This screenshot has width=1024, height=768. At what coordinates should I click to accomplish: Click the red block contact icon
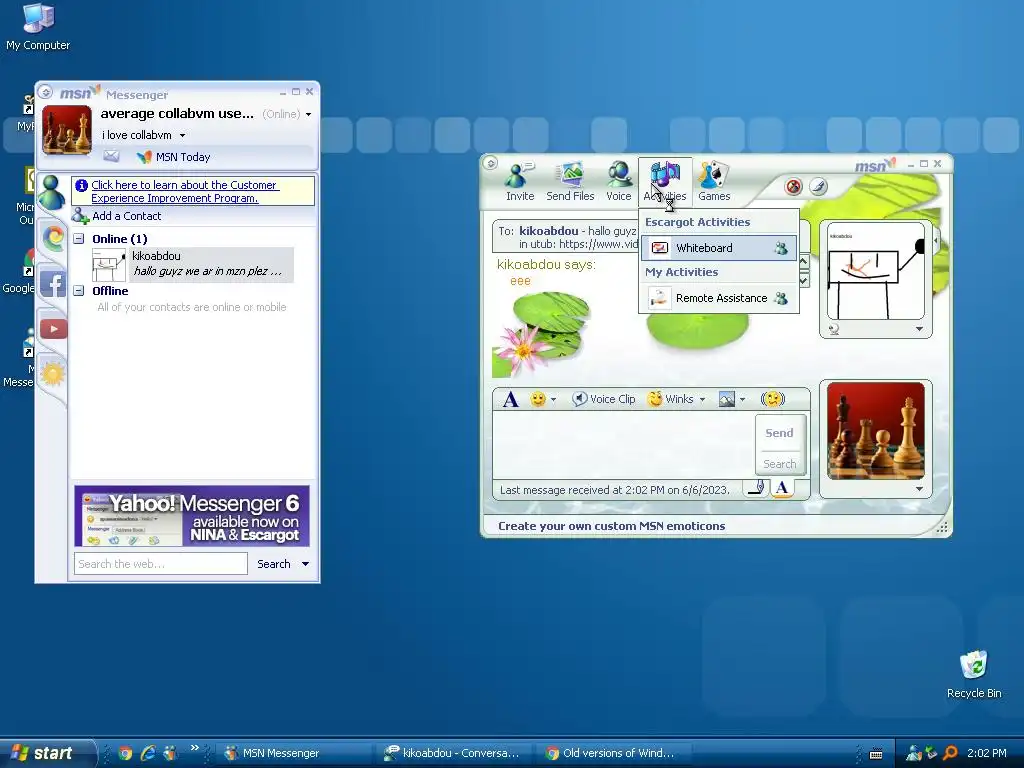(793, 187)
